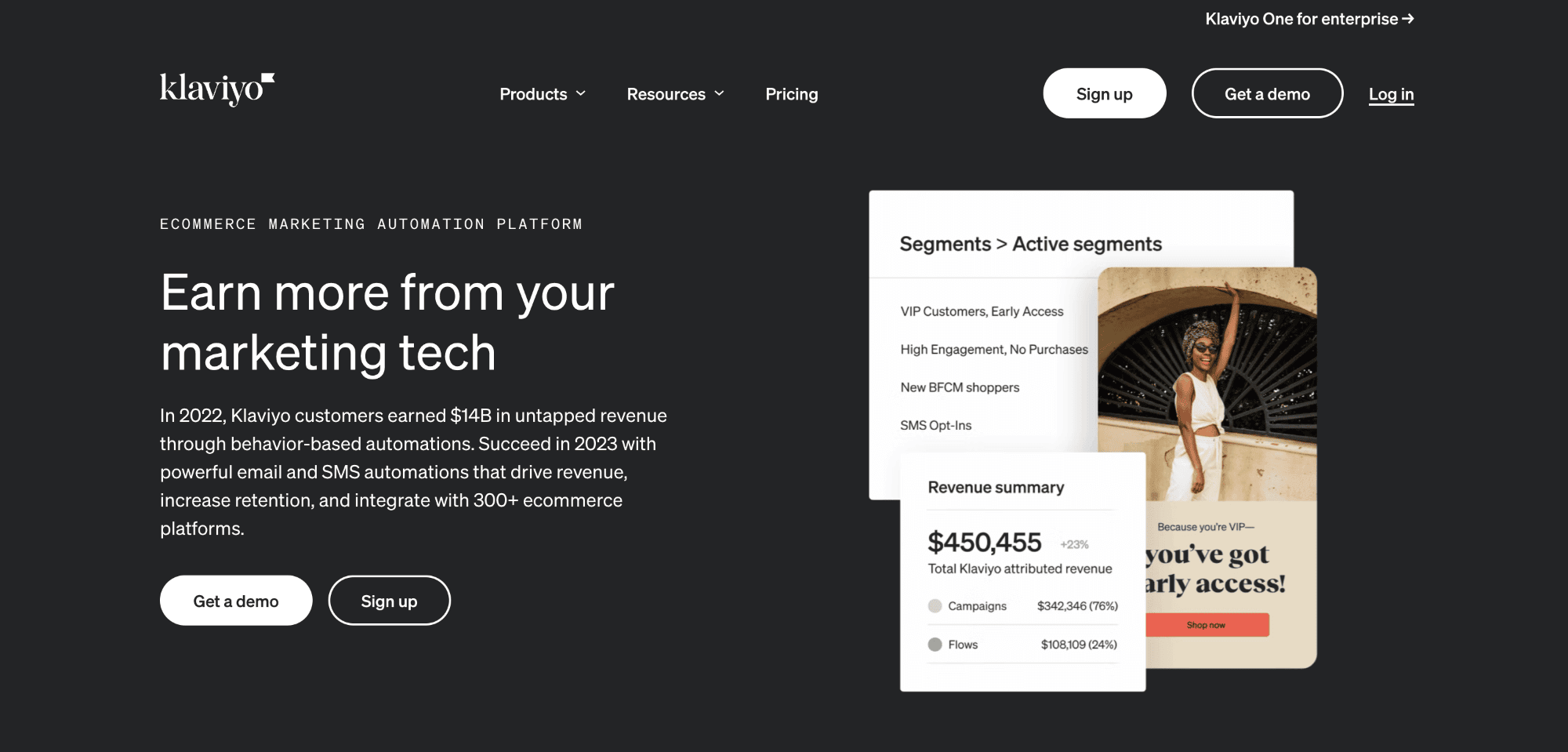Click the header Get a demo button
1568x752 pixels.
1267,94
